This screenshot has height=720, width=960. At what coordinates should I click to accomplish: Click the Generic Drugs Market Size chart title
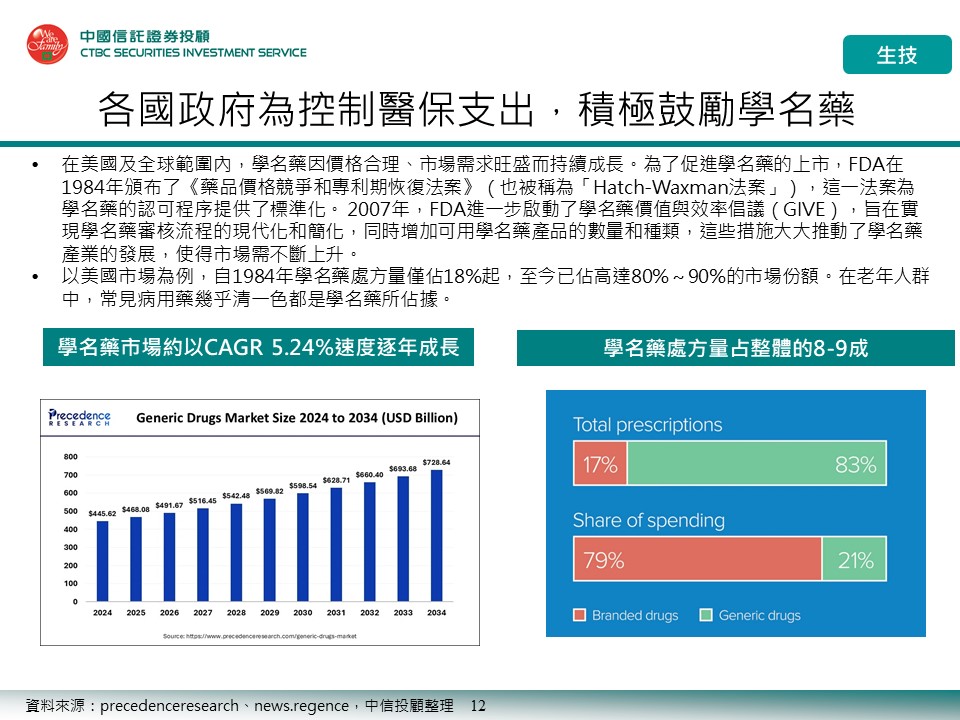pos(297,418)
